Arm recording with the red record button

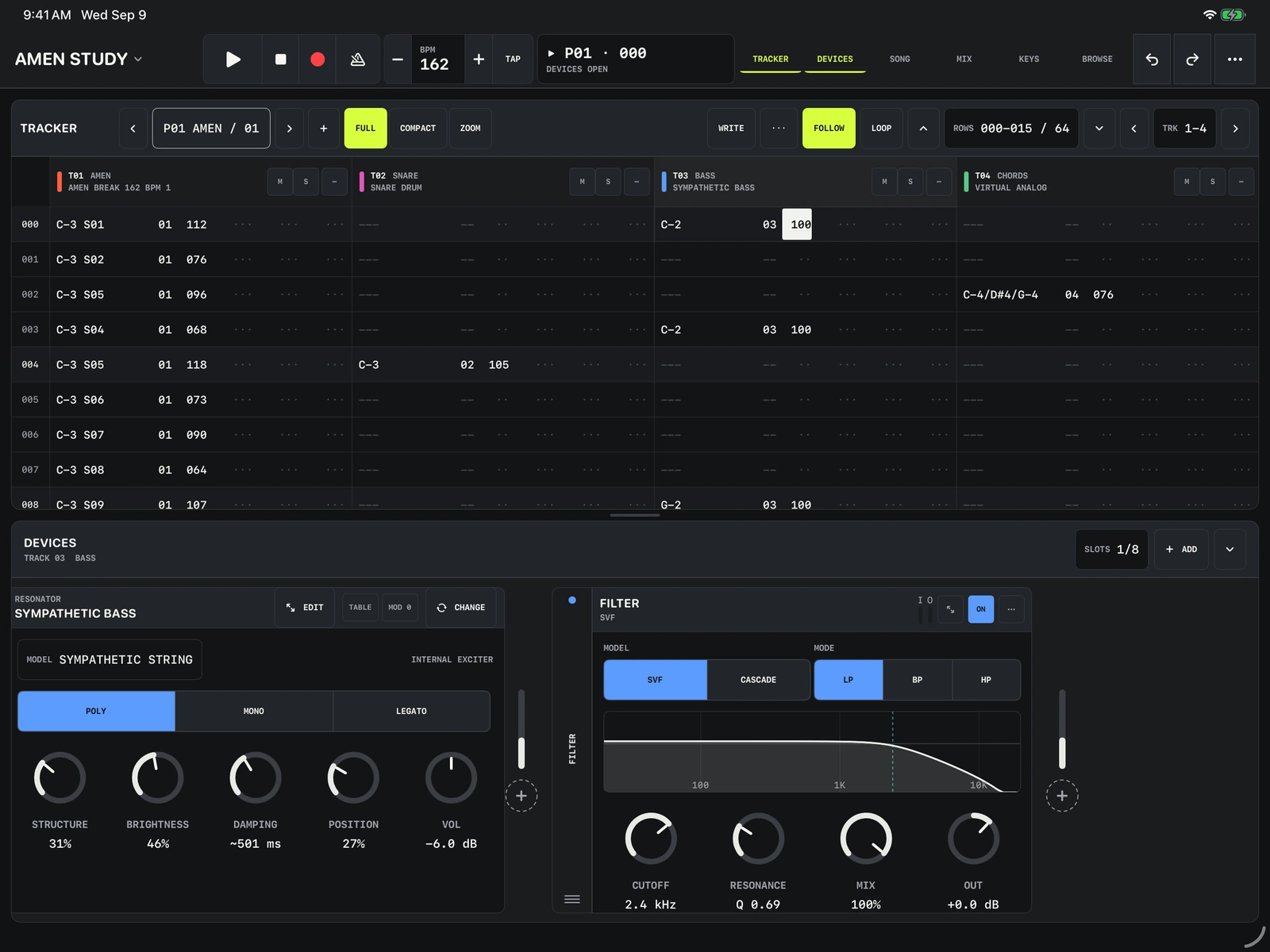(317, 59)
